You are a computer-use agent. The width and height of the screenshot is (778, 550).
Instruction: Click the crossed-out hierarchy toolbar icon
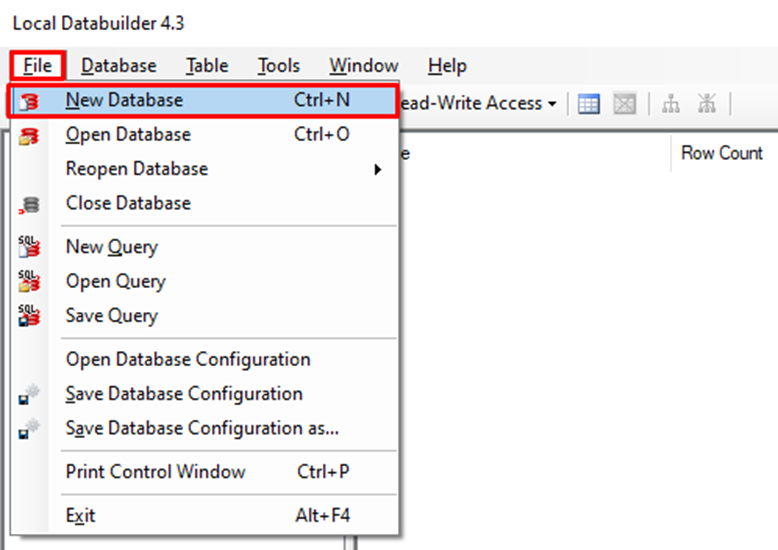point(707,104)
